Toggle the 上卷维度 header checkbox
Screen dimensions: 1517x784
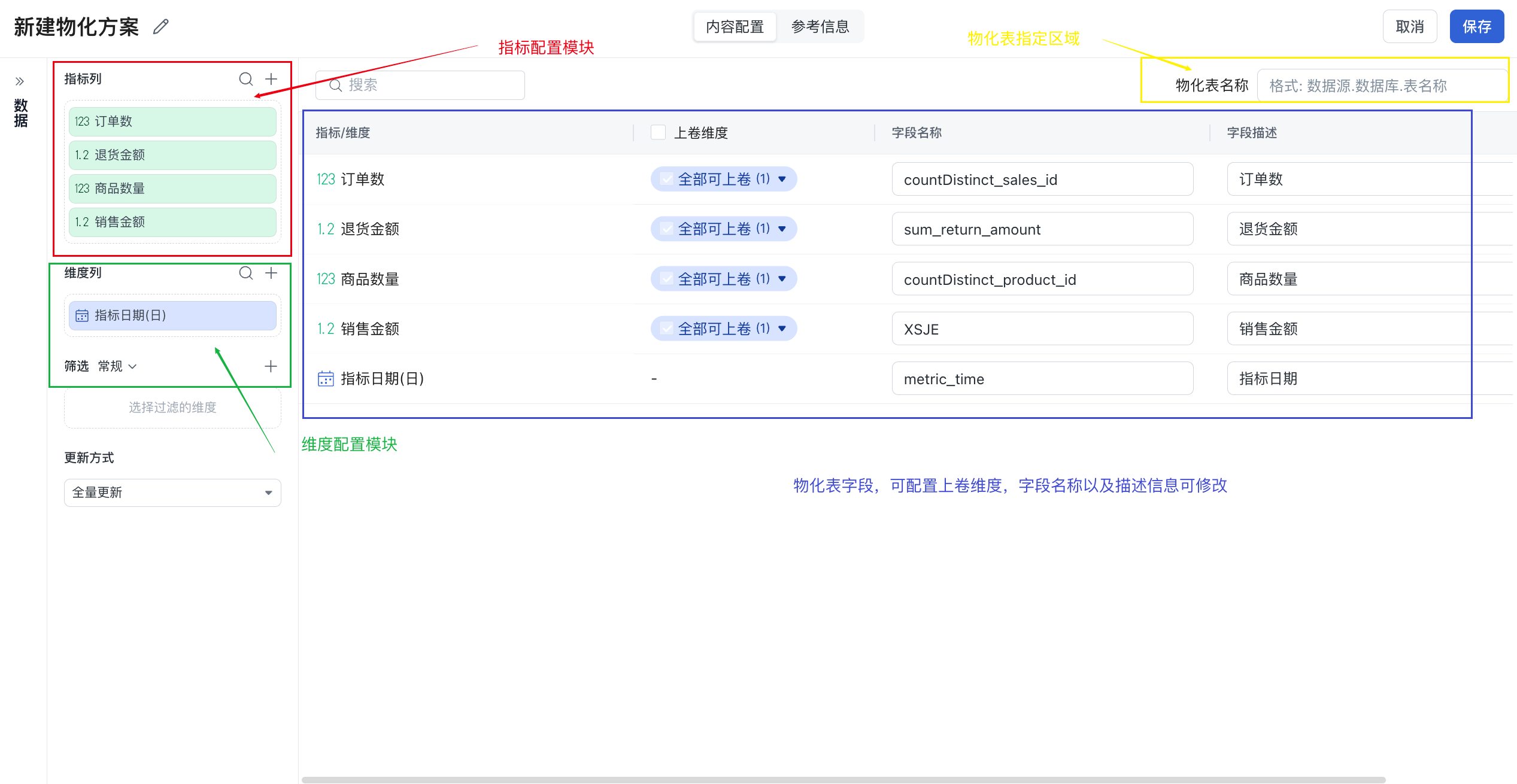point(658,132)
